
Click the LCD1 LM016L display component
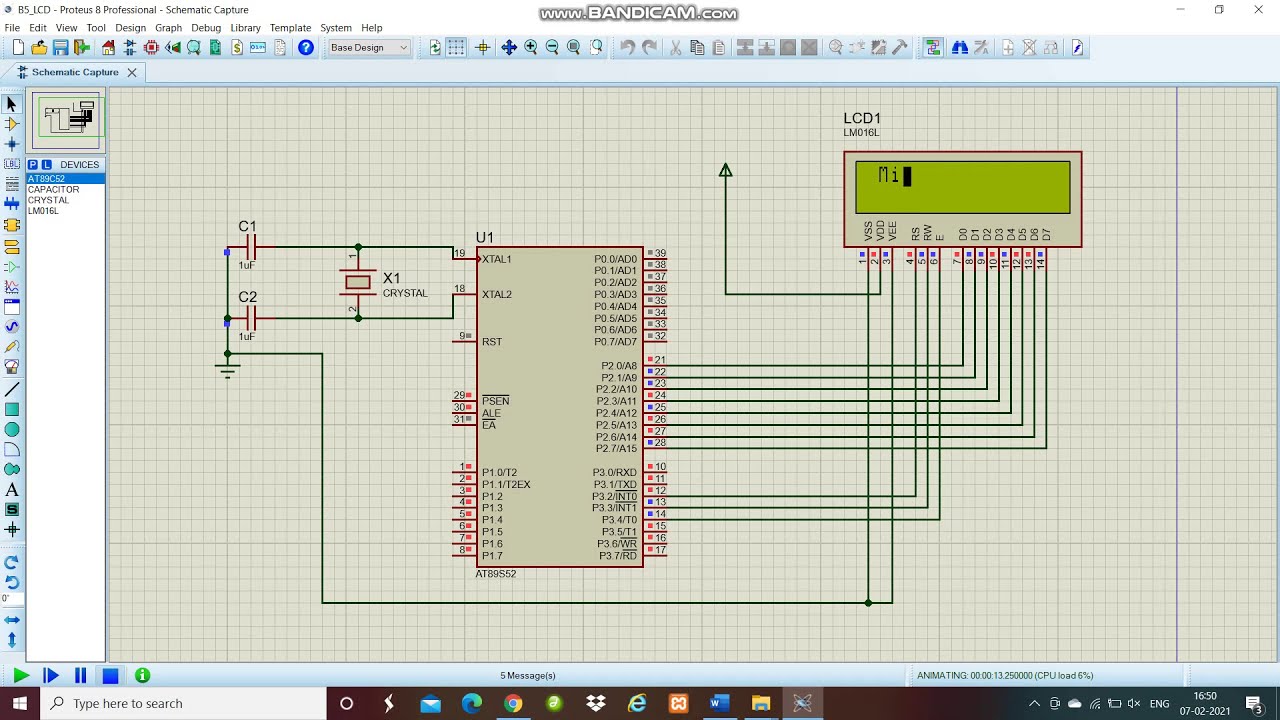[962, 199]
